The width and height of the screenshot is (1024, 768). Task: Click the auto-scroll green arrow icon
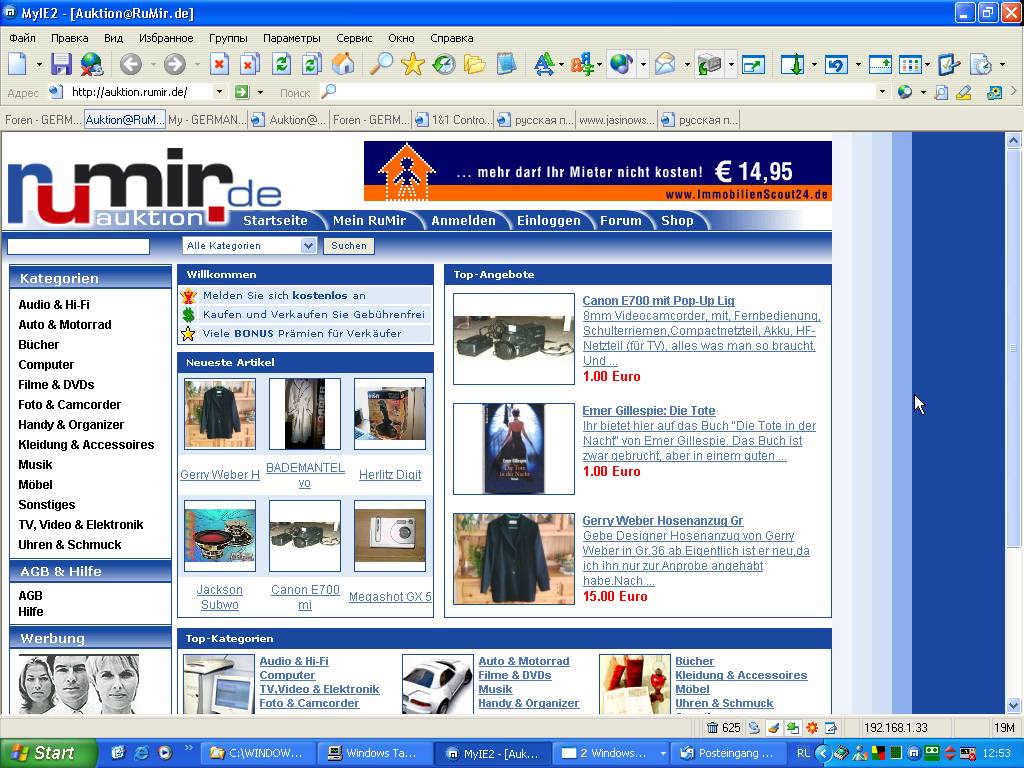pos(793,64)
